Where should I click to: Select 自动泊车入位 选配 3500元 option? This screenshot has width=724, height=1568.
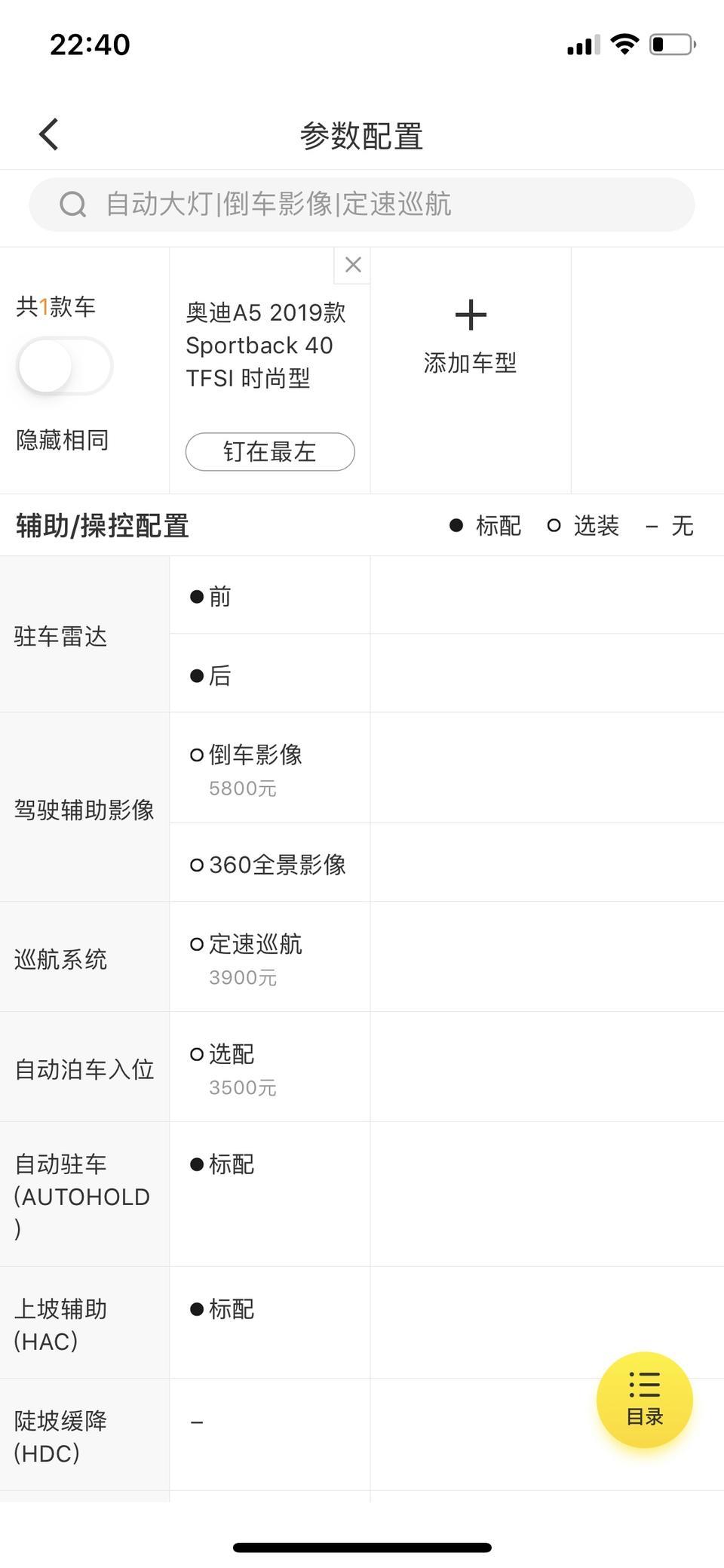(270, 1068)
